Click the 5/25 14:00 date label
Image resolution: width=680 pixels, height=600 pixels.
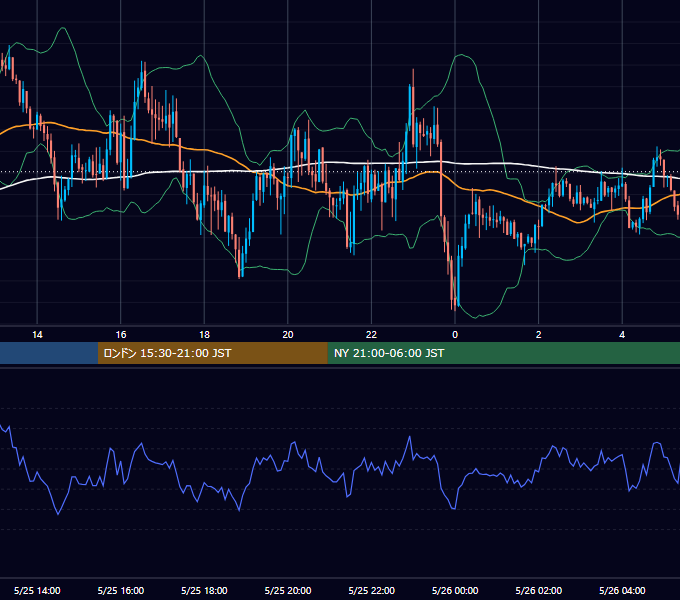(37, 590)
